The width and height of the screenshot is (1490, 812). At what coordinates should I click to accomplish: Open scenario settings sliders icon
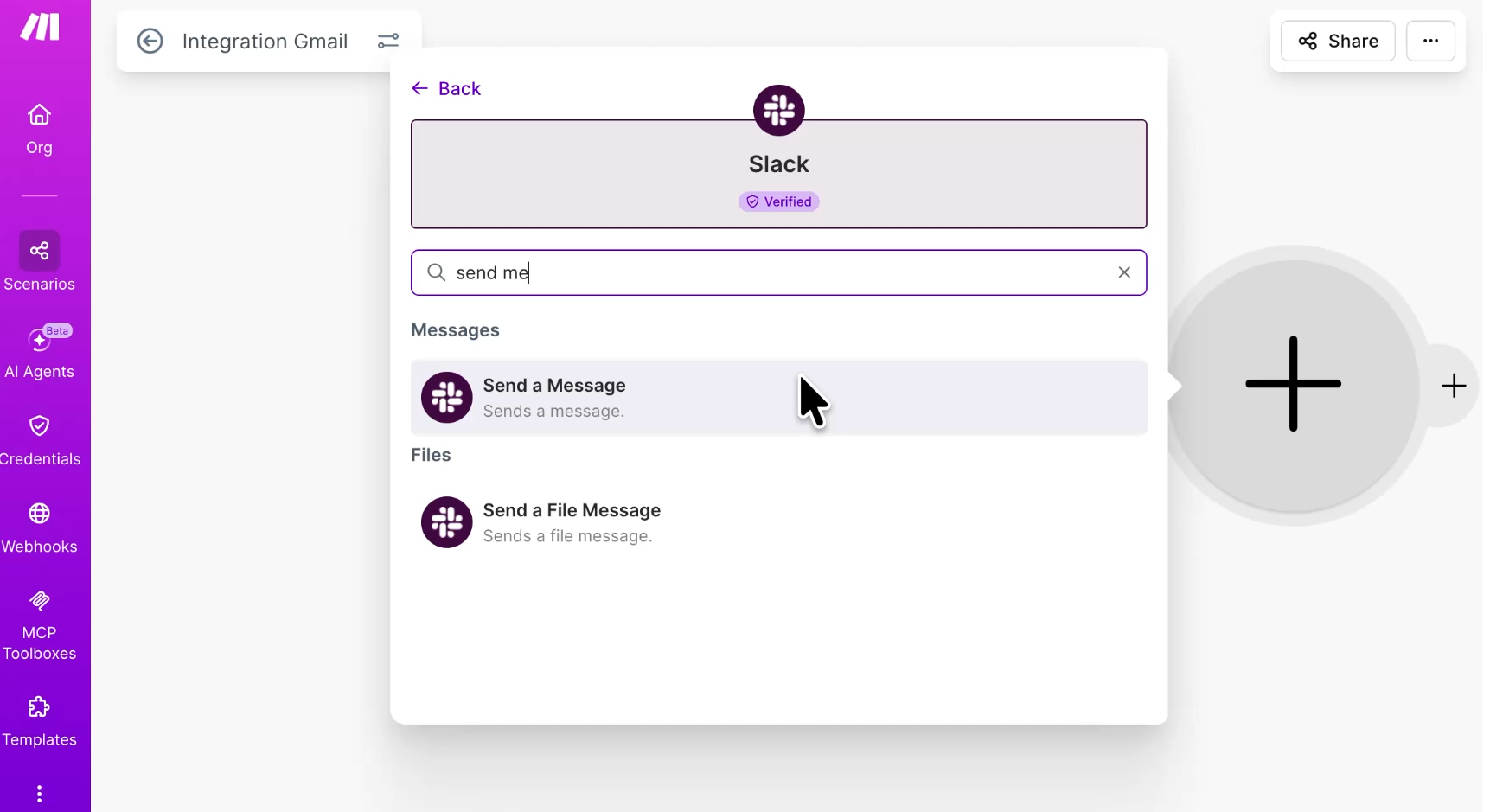tap(388, 41)
